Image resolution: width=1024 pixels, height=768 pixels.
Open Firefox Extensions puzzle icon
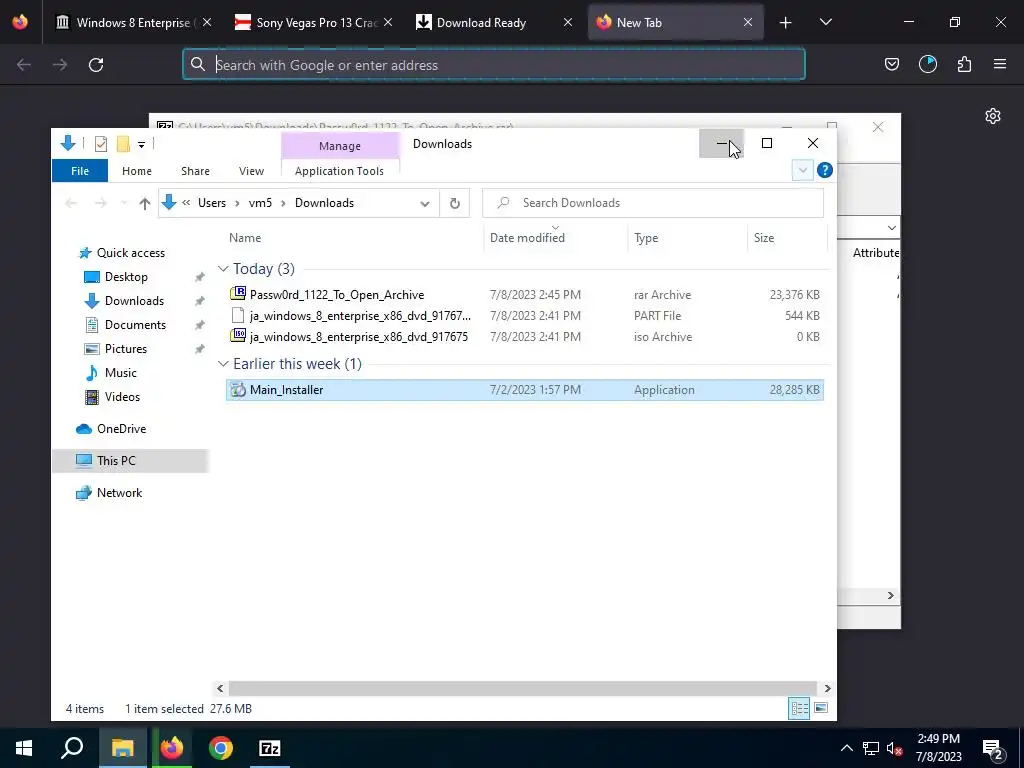pyautogui.click(x=964, y=64)
